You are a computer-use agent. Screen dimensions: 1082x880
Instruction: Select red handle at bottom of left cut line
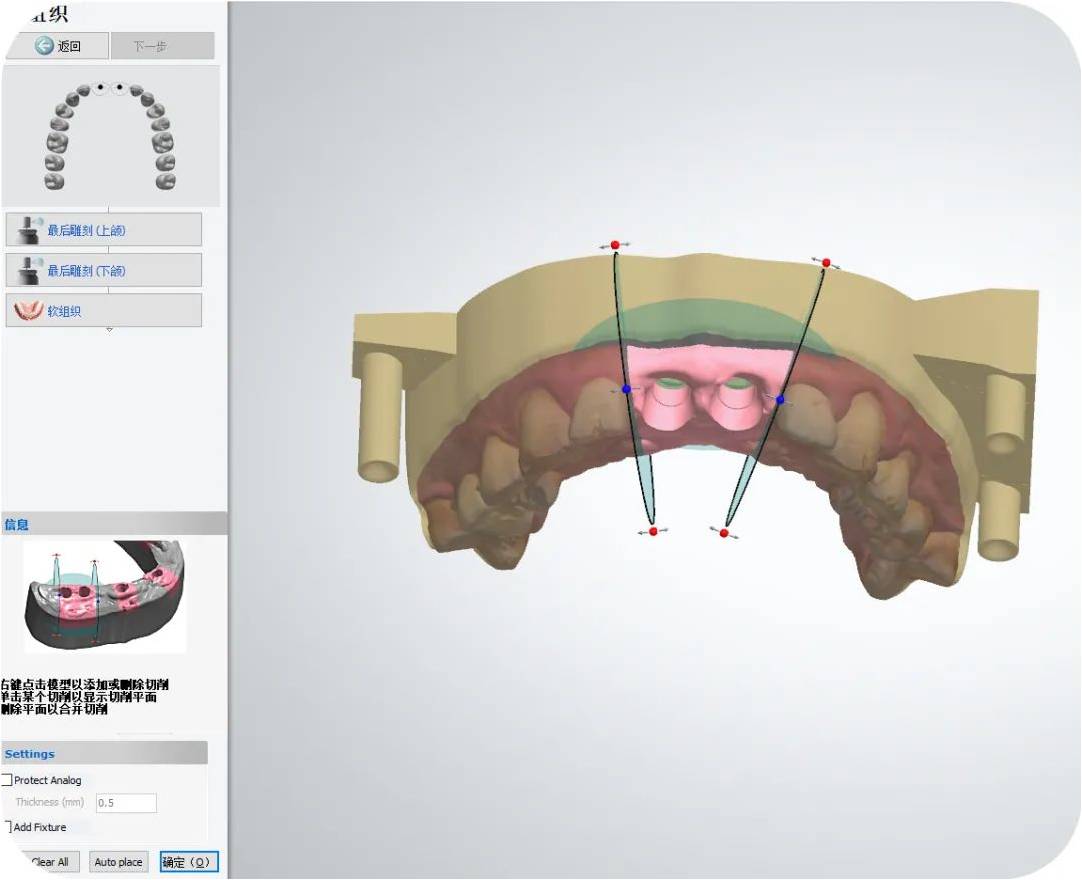coord(653,532)
